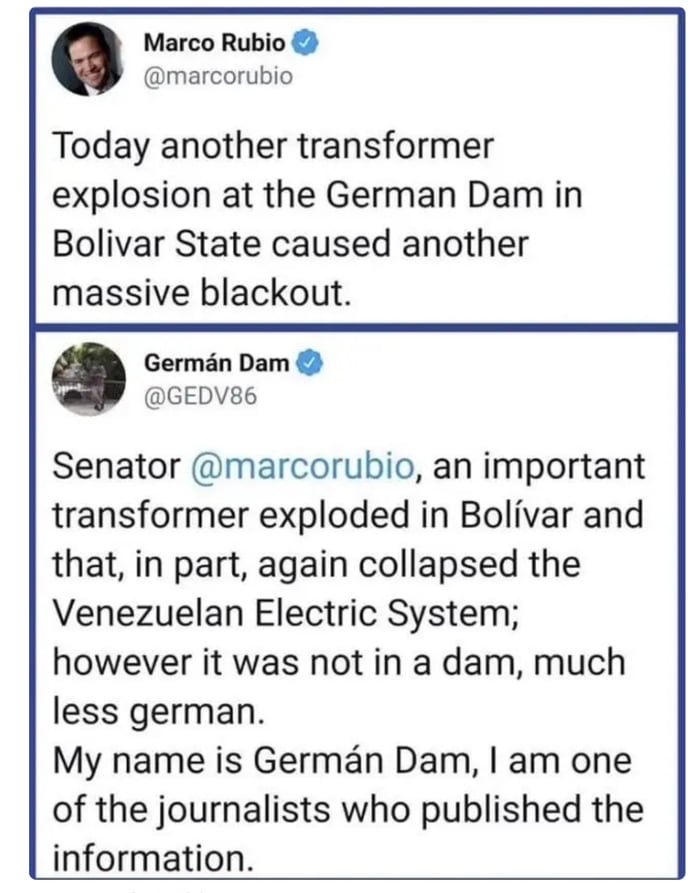Open Germán Dam's profile avatar
The image size is (700, 893).
(88, 379)
